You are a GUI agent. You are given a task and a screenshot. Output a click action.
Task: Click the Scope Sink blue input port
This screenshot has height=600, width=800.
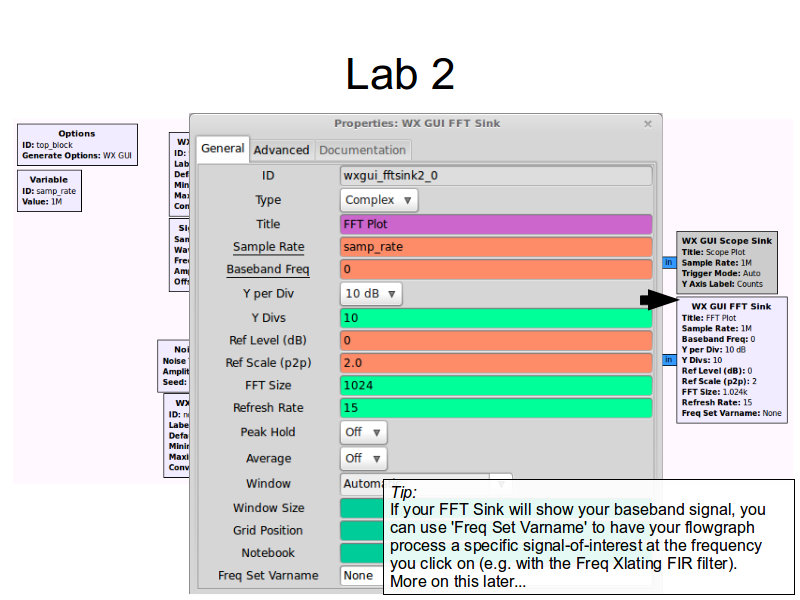point(670,263)
